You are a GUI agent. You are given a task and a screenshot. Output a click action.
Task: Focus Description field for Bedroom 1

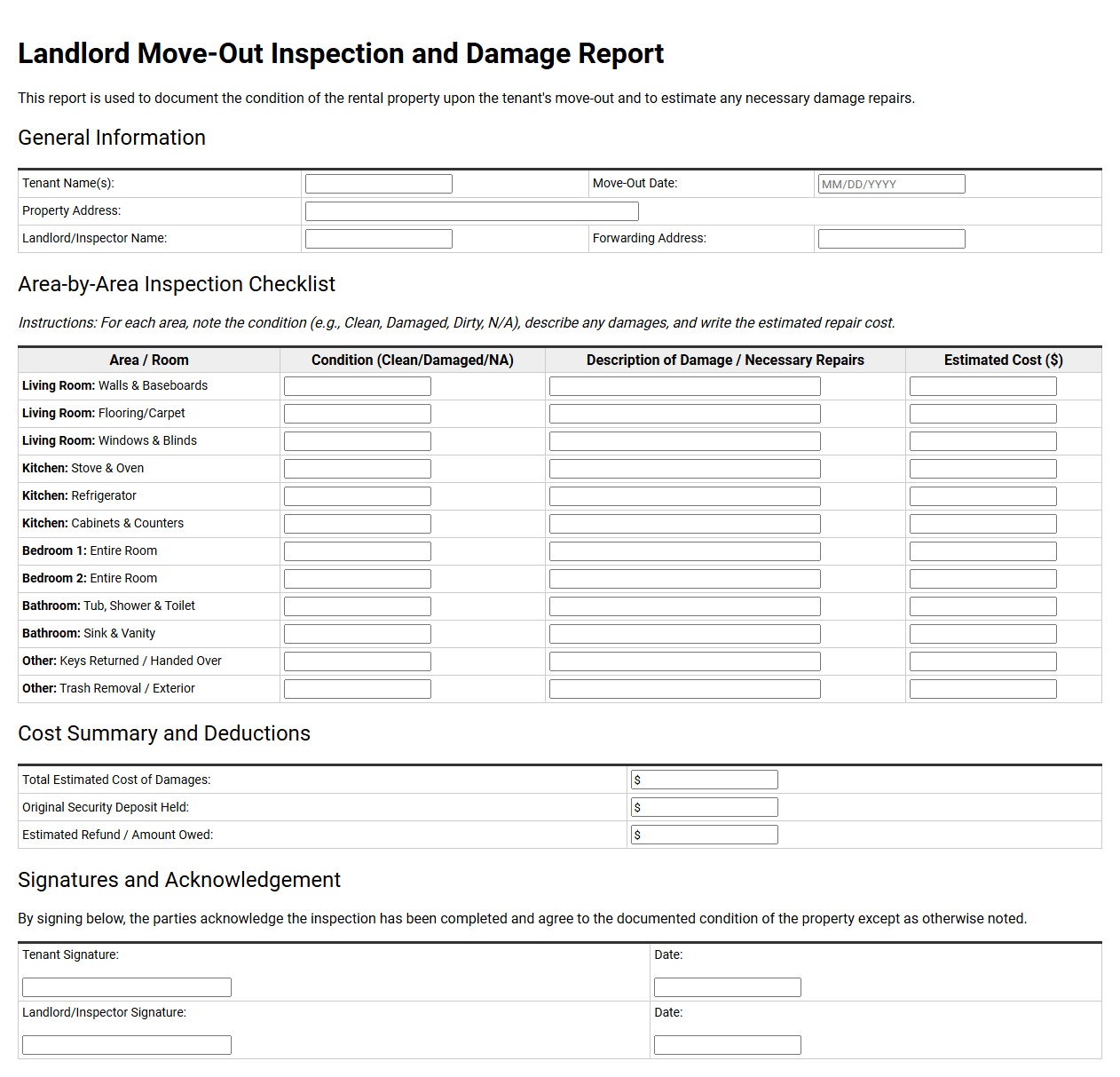point(685,551)
